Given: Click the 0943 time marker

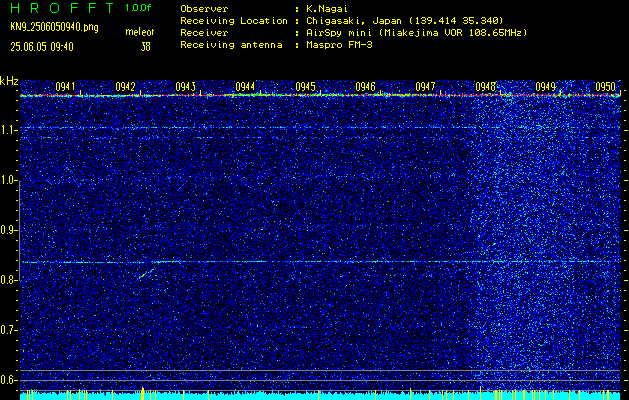Looking at the screenshot, I should 185,86.
